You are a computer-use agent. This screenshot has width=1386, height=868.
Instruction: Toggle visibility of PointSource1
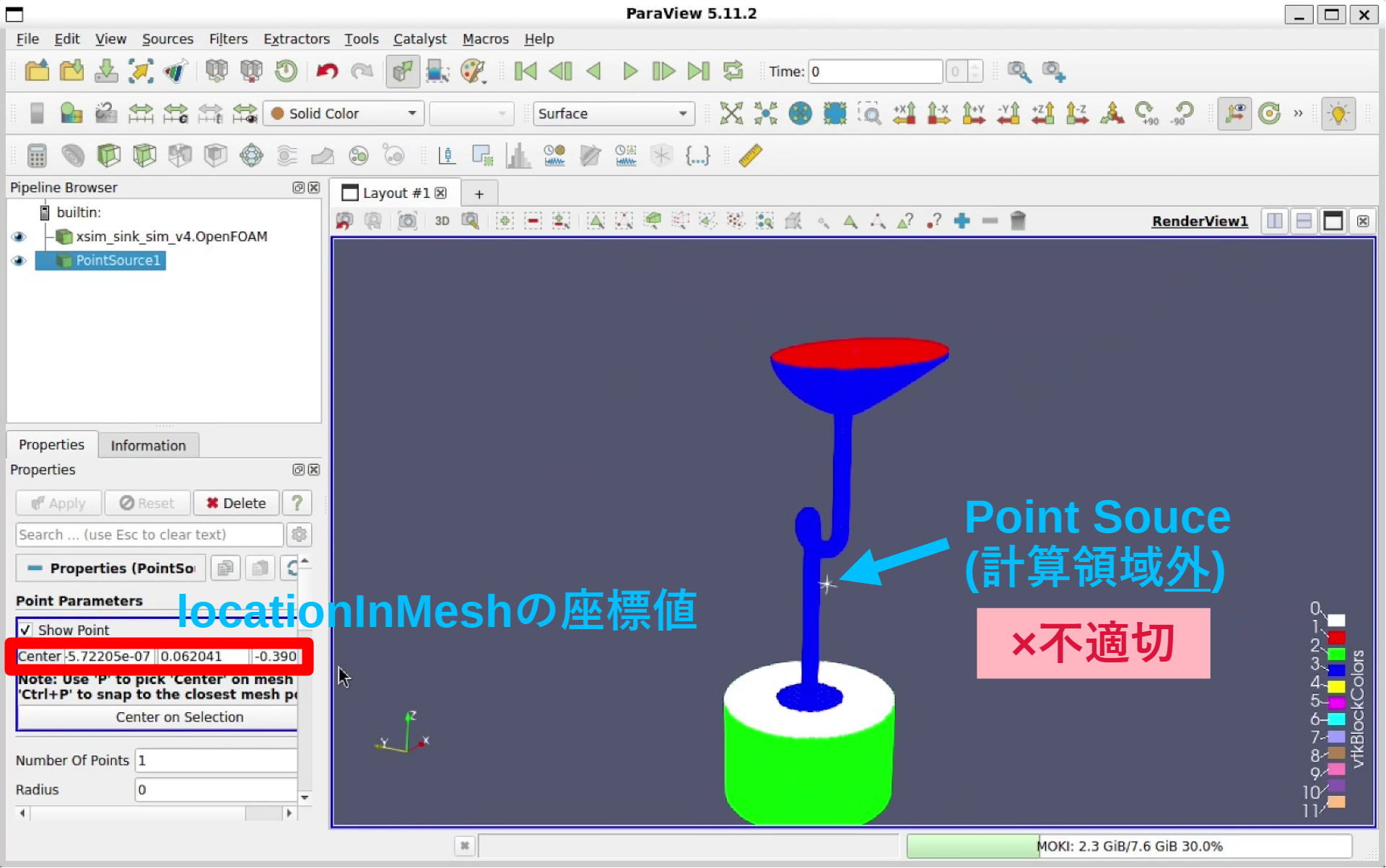coord(19,260)
